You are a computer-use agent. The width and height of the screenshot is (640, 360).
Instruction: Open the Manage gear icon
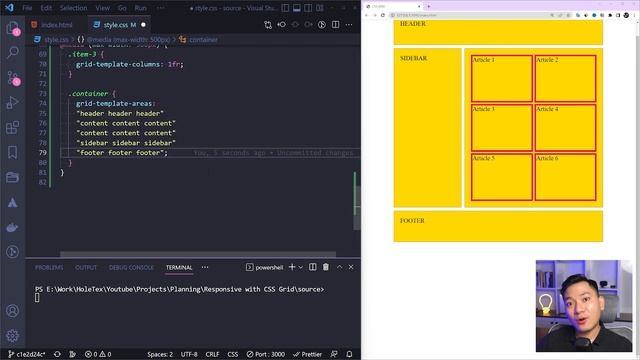click(x=13, y=336)
